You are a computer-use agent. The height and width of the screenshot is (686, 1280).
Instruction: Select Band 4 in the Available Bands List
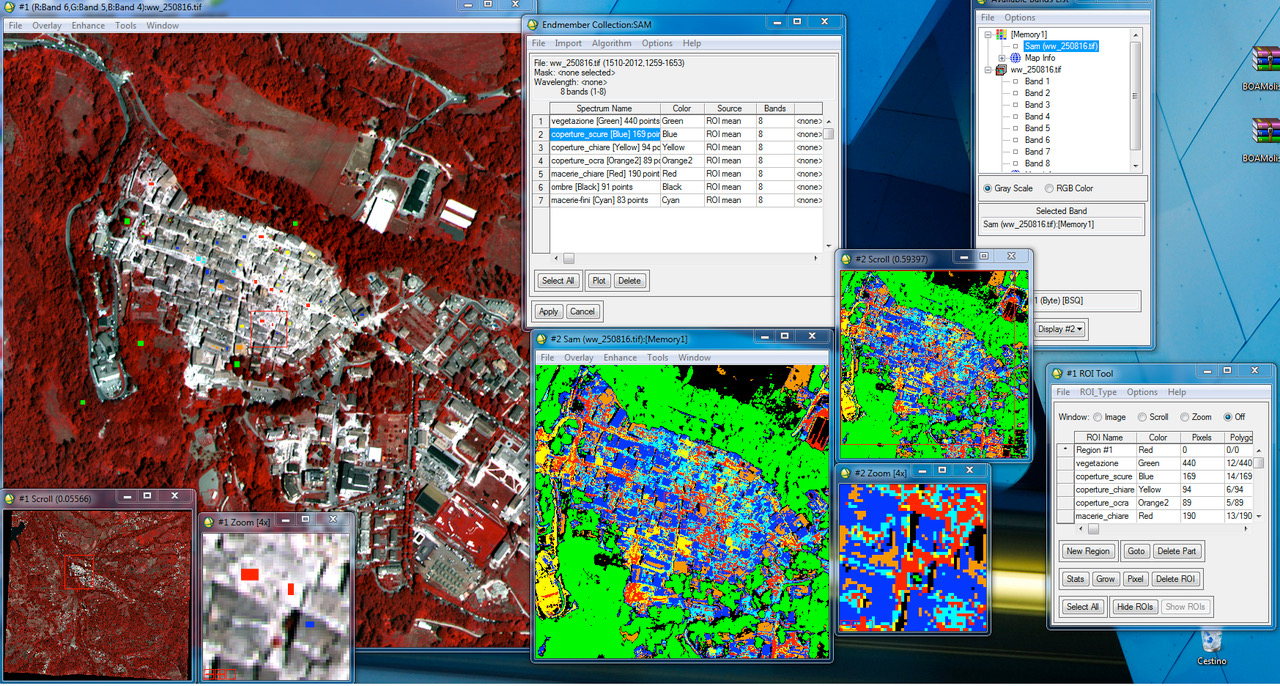pos(1036,116)
